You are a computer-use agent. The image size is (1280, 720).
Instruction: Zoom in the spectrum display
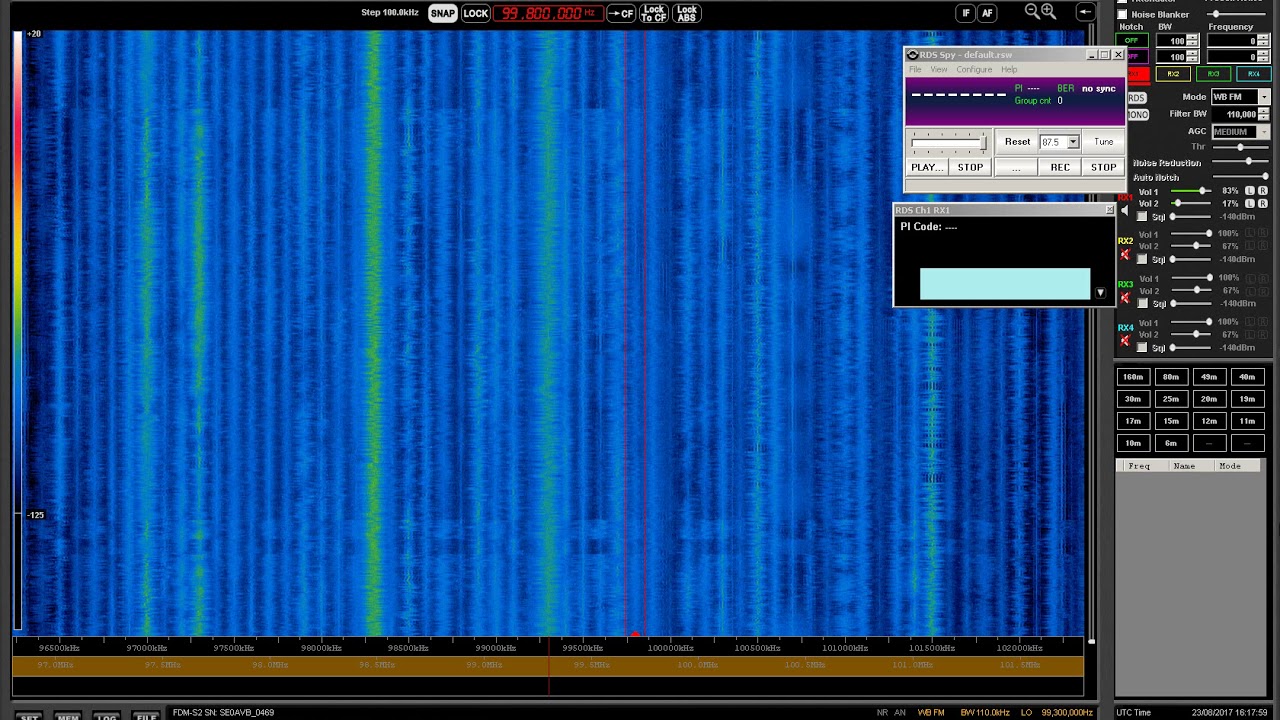[1049, 11]
